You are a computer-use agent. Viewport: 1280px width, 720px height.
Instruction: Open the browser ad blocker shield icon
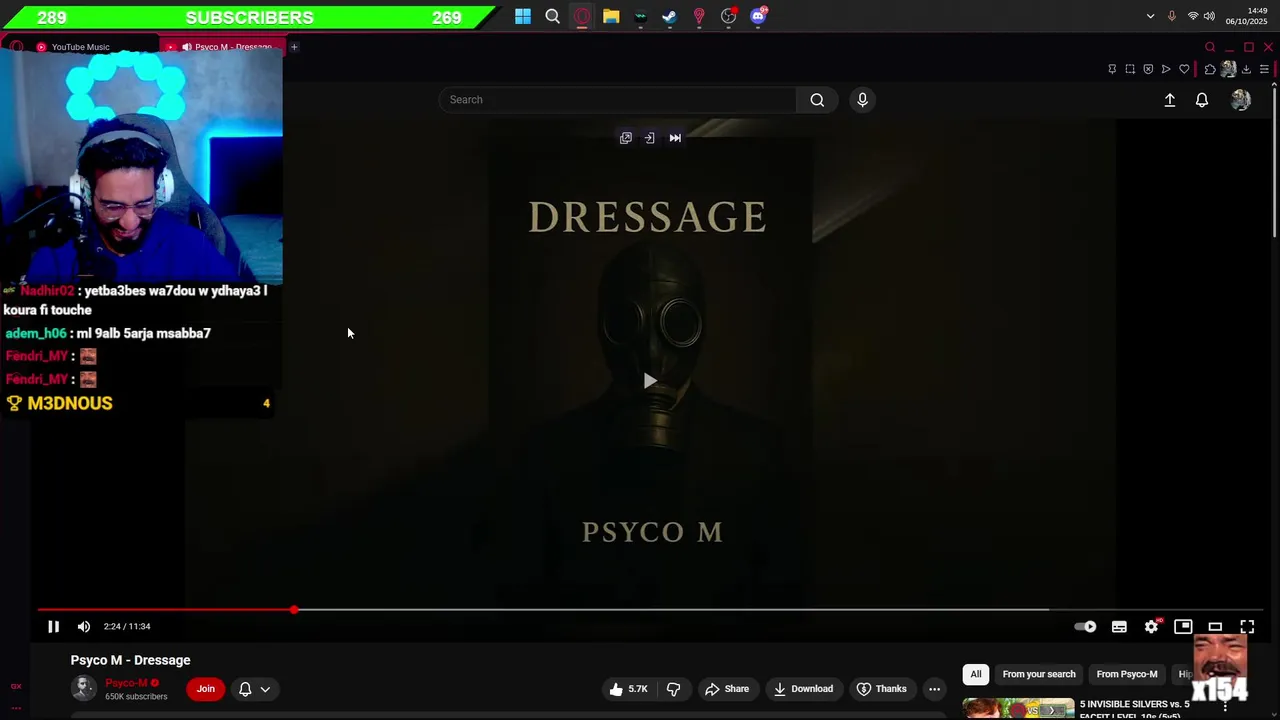1148,69
